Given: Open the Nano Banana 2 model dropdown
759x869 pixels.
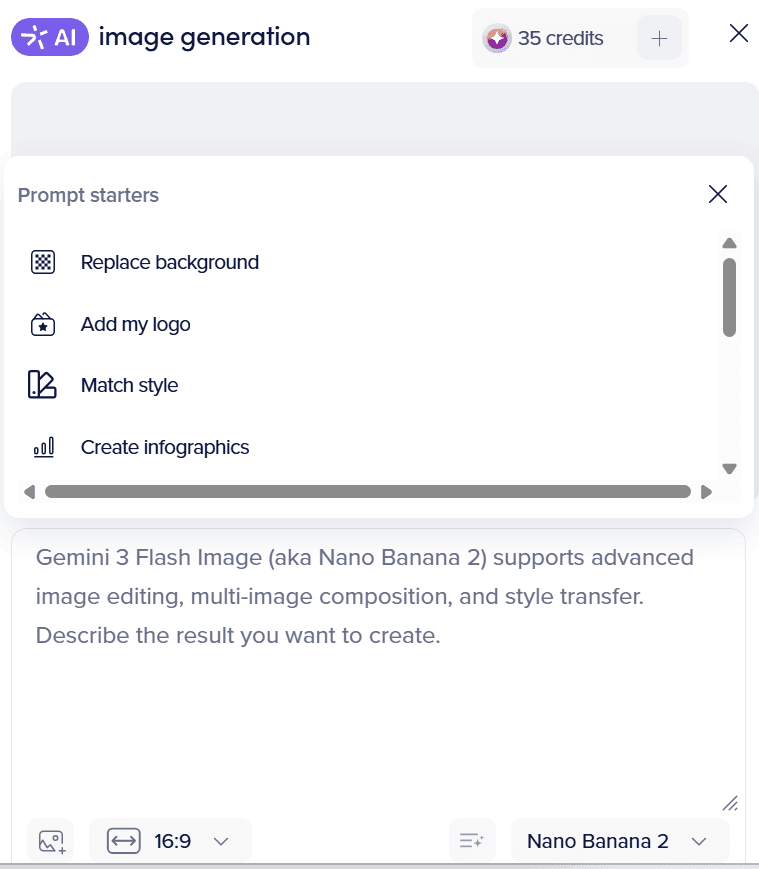Looking at the screenshot, I should 619,841.
